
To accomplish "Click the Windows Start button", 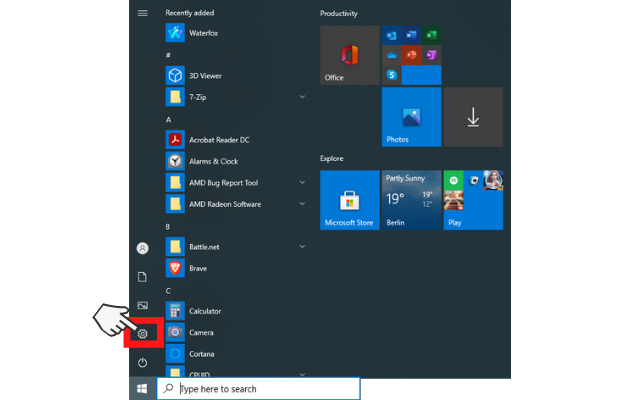I will click(142, 389).
